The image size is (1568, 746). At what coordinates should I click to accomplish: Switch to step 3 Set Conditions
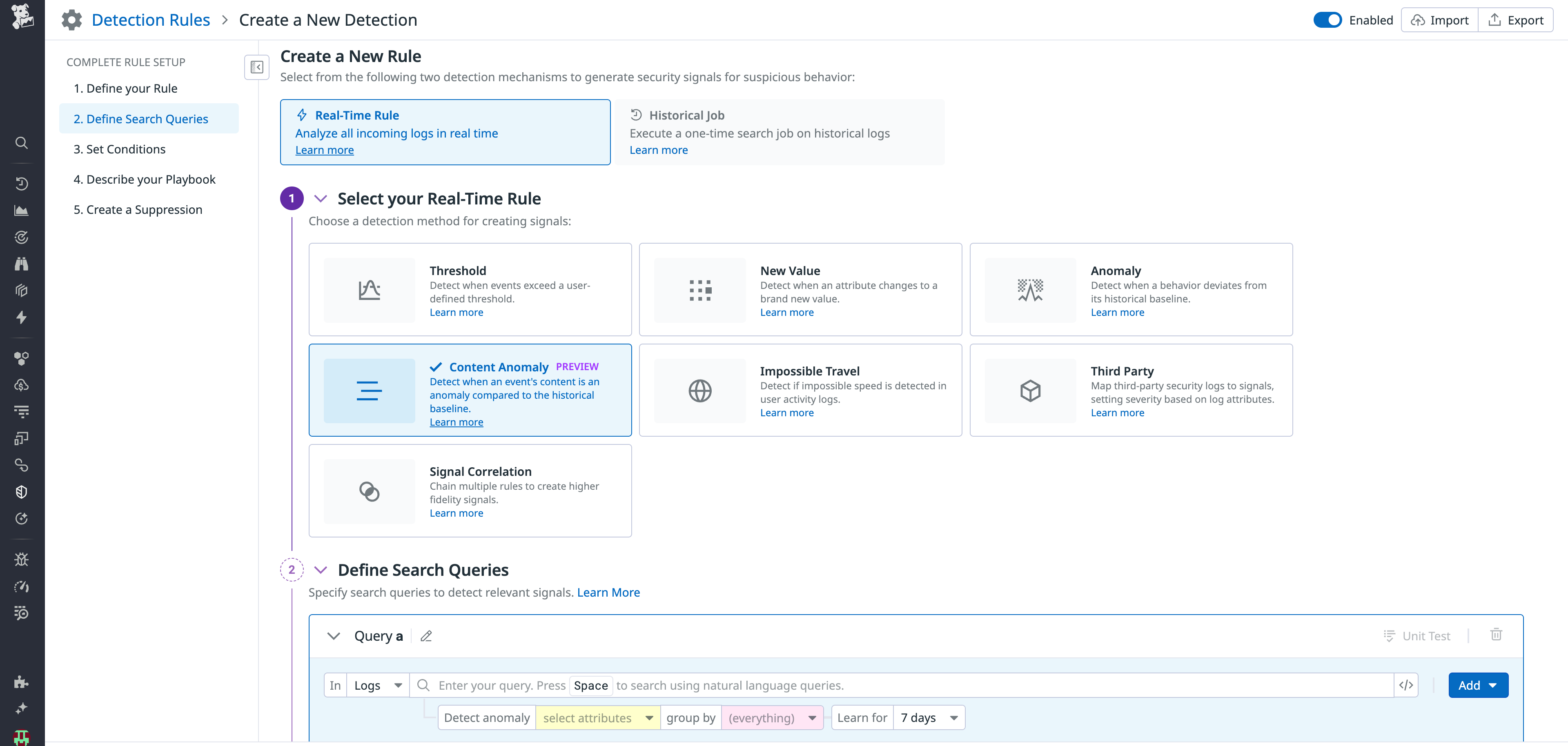pos(119,149)
